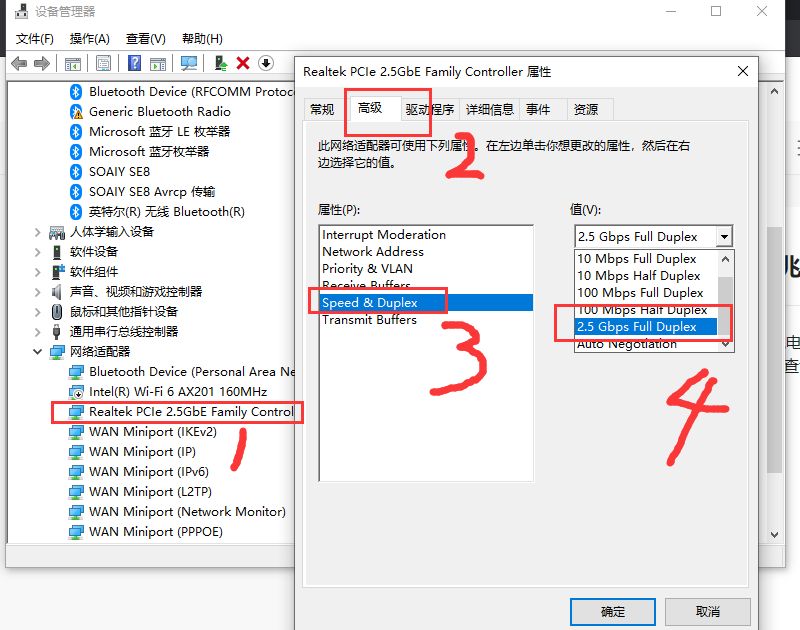Open the 值(V) combo box dropdown arrow
Screen dimensions: 800x630
click(724, 237)
